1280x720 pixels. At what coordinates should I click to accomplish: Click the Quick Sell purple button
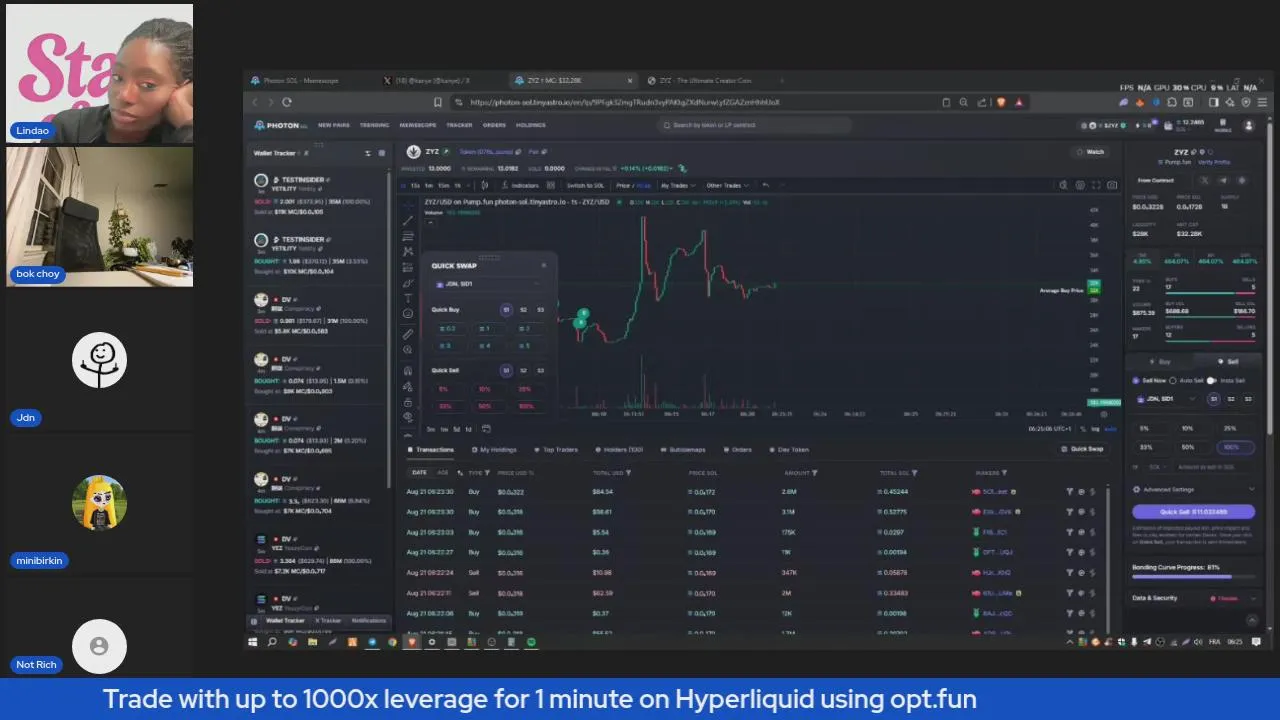click(x=1193, y=512)
